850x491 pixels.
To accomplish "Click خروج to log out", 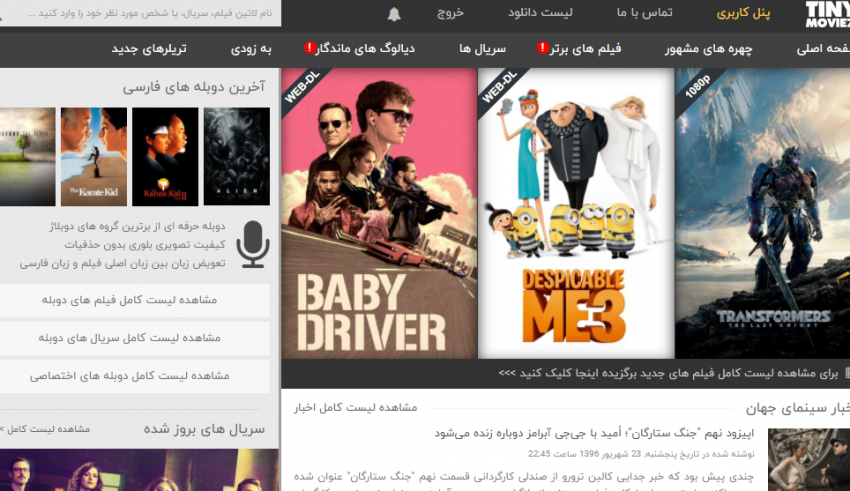I will pyautogui.click(x=450, y=12).
